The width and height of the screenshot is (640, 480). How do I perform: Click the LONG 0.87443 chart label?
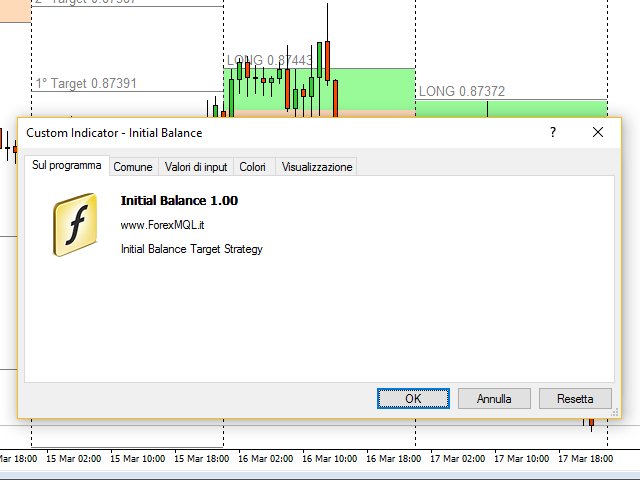(269, 60)
